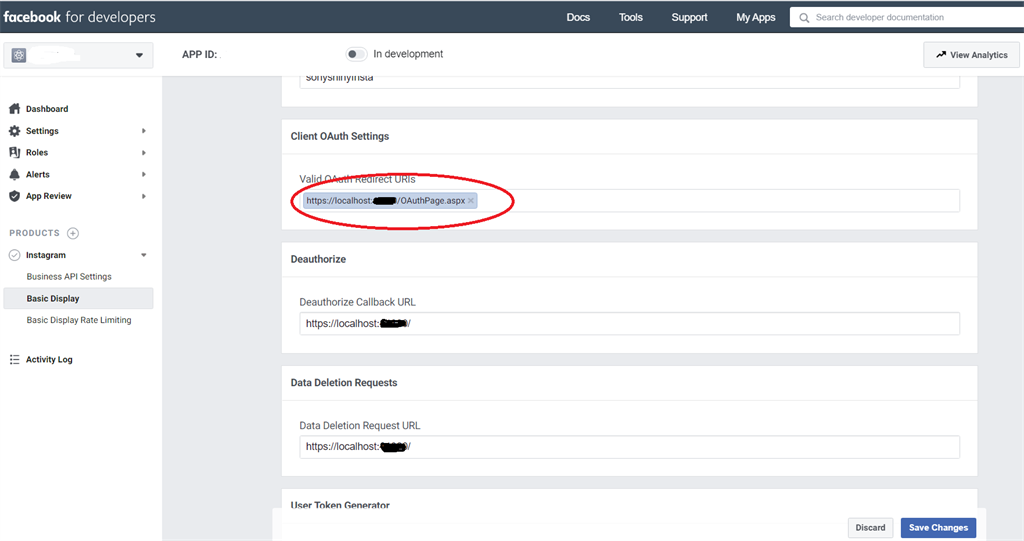Click the App Review shield icon
The image size is (1024, 541).
tap(14, 196)
